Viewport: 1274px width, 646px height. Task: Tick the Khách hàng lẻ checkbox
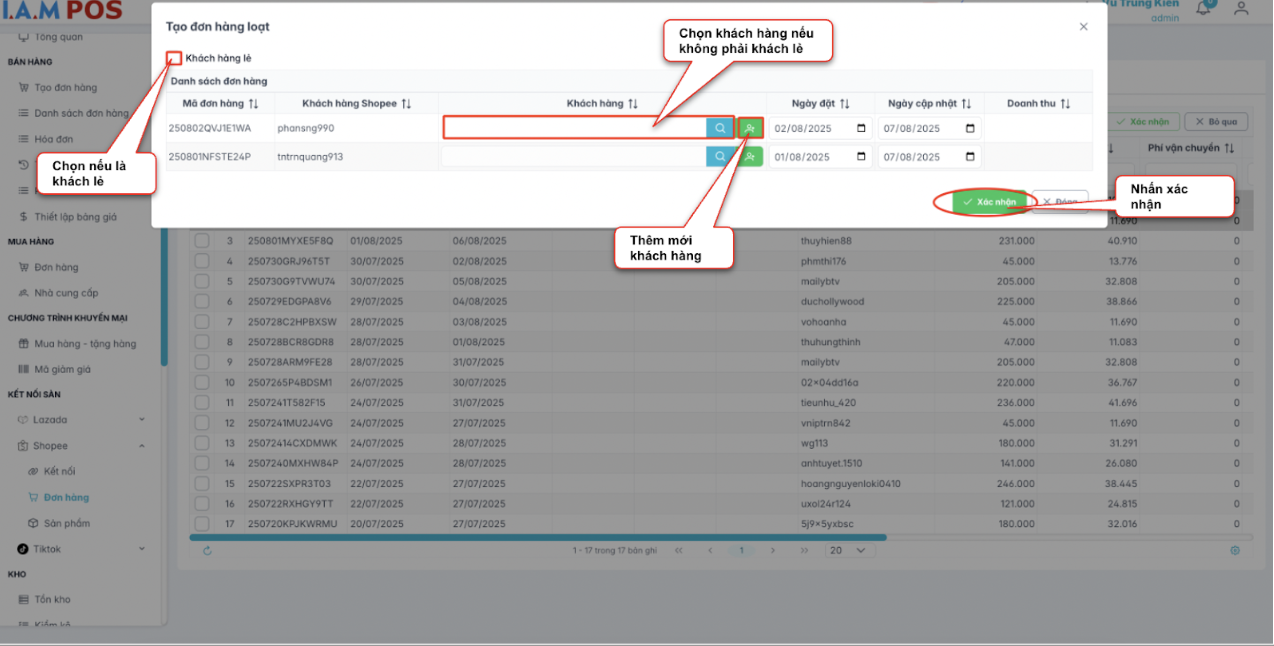click(x=174, y=58)
